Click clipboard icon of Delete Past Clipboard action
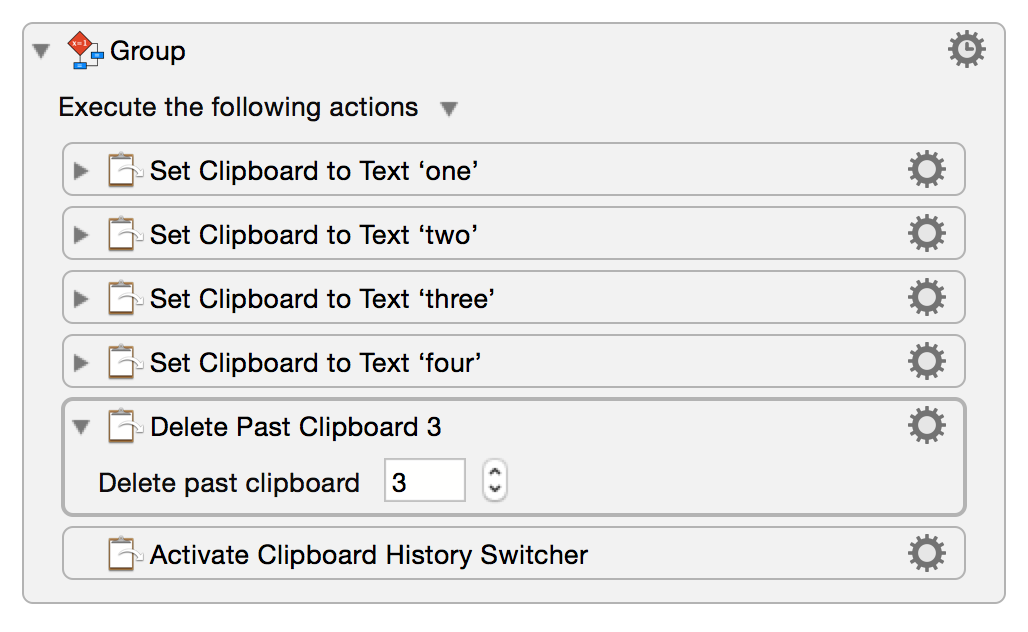Viewport: 1028px width, 632px height. click(122, 427)
